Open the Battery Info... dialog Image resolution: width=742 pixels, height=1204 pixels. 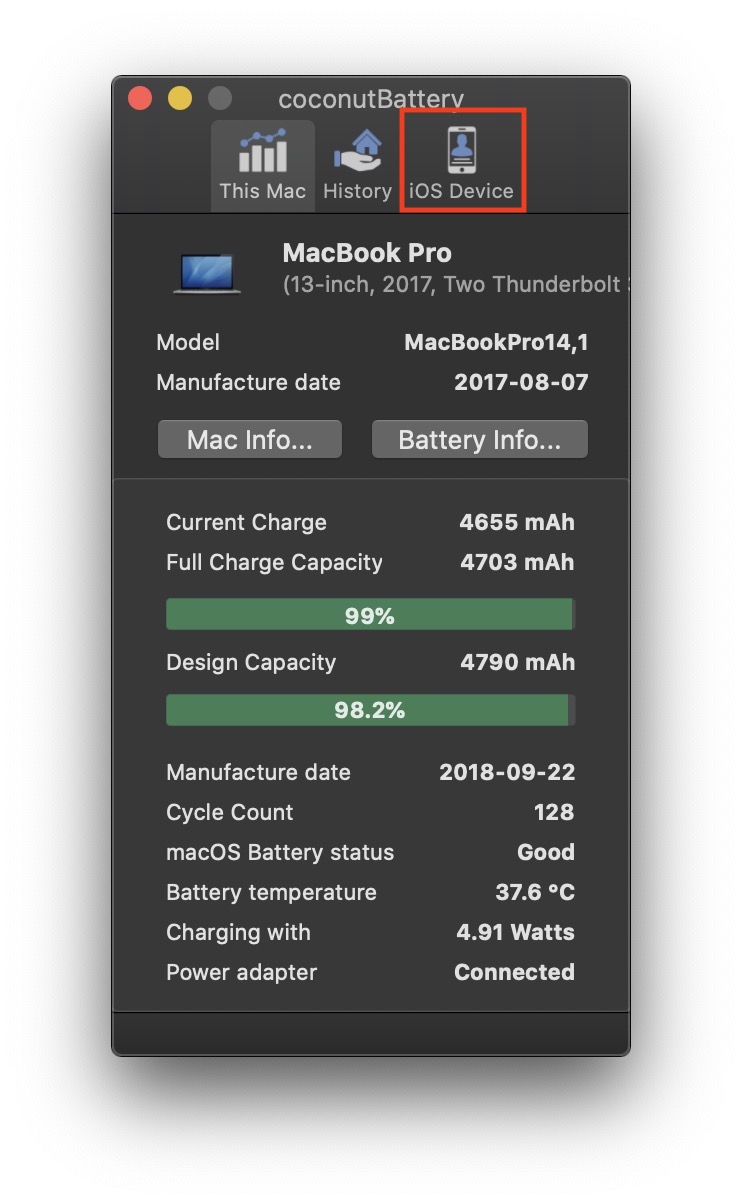coord(479,440)
